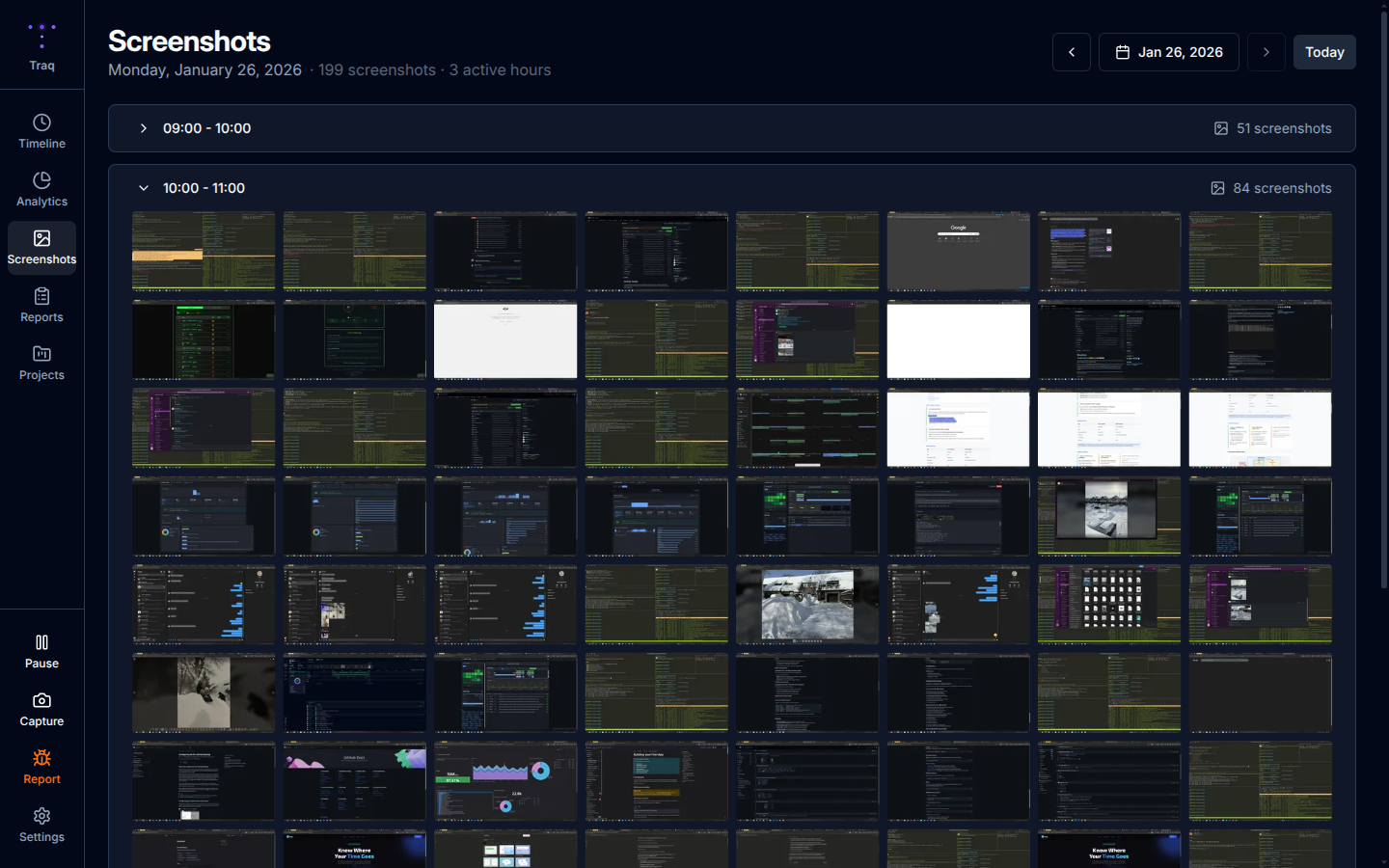Image resolution: width=1389 pixels, height=868 pixels.
Task: Click the Traq logo icon
Action: coord(41,37)
